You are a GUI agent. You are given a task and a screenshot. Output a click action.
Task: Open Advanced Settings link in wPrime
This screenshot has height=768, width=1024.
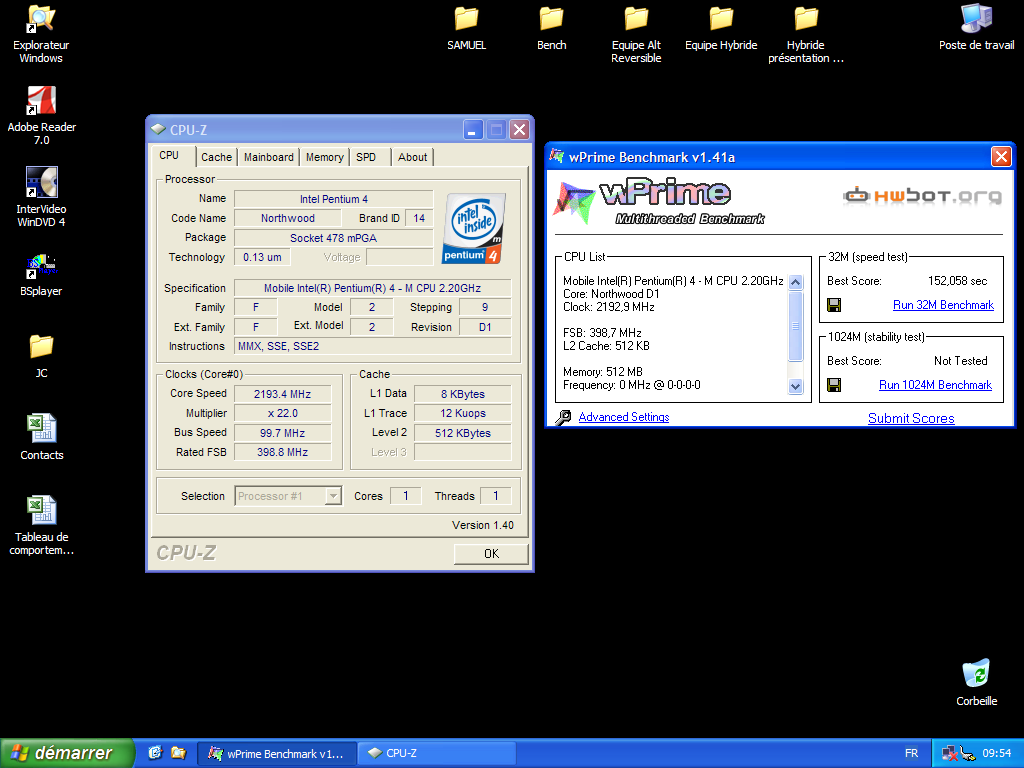(x=624, y=417)
